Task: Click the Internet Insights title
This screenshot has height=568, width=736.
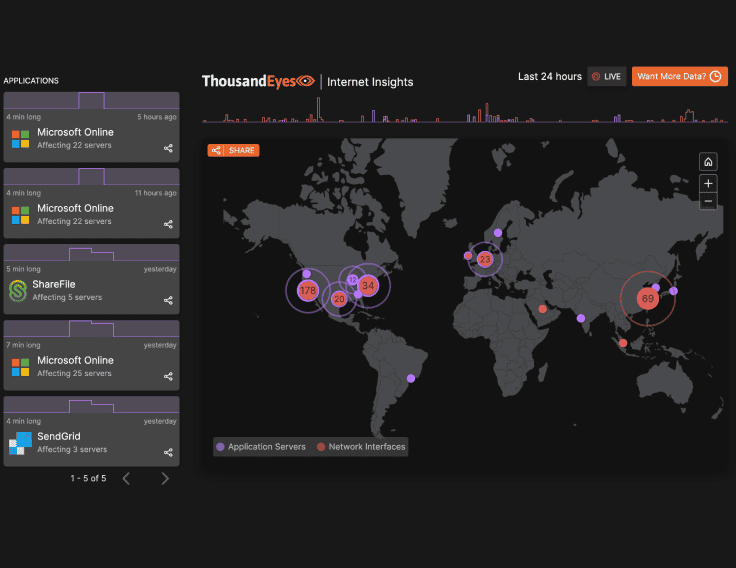Action: (x=370, y=82)
